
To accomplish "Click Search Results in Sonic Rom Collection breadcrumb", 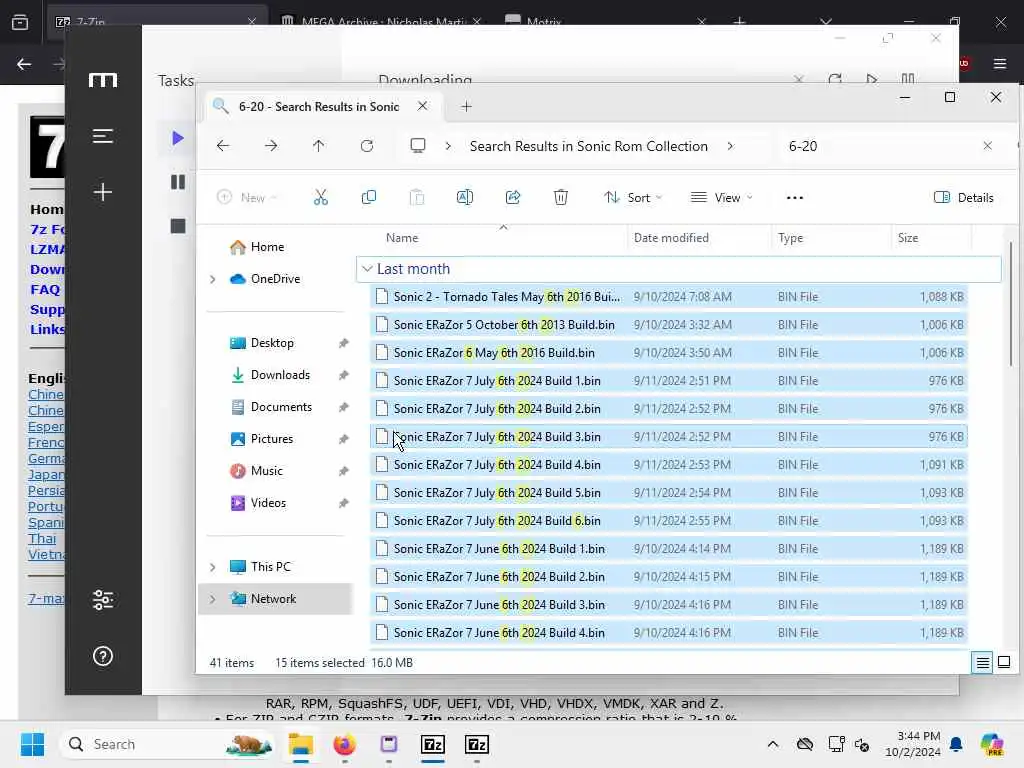I will (x=588, y=146).
